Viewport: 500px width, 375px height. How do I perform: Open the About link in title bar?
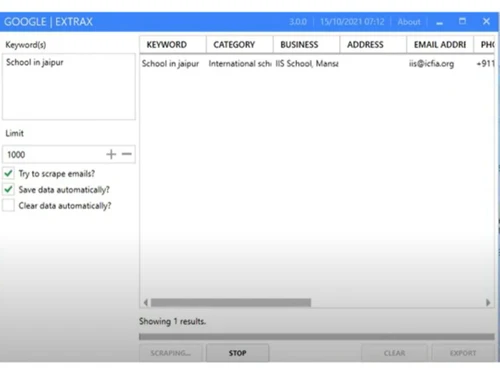[409, 22]
